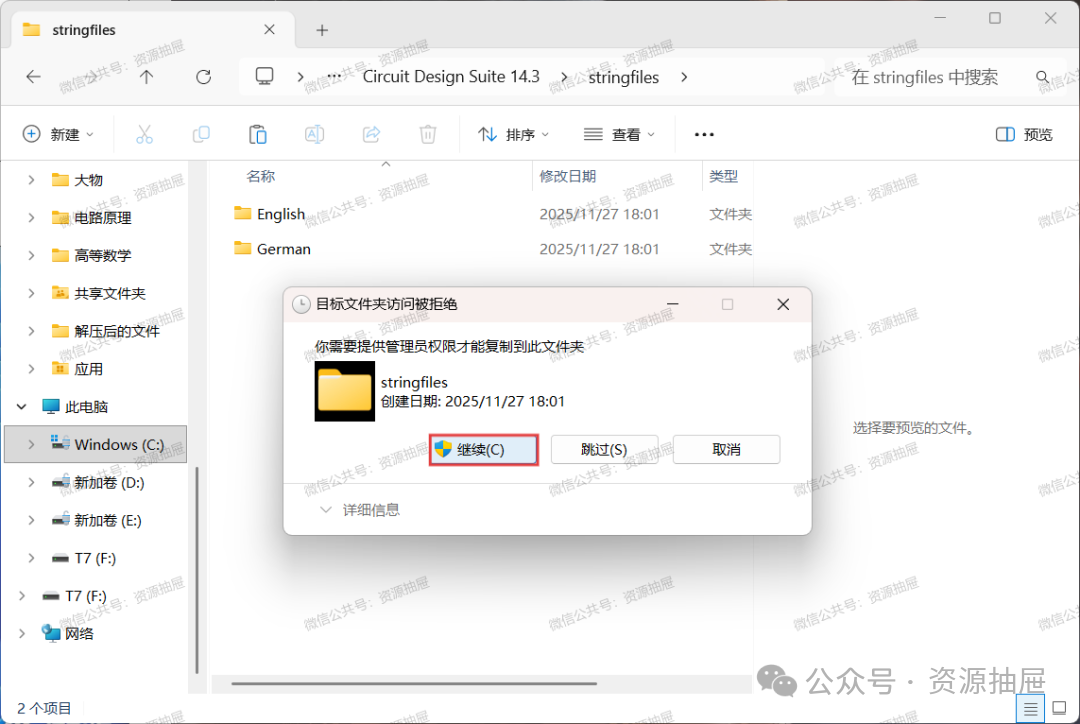Go up one folder level
The height and width of the screenshot is (724, 1080).
(146, 76)
